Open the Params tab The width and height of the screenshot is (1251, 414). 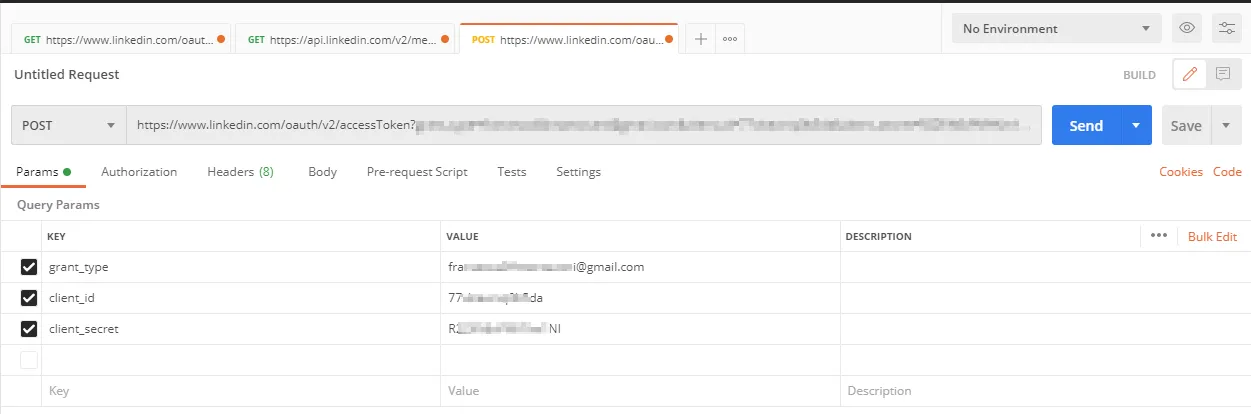coord(43,172)
